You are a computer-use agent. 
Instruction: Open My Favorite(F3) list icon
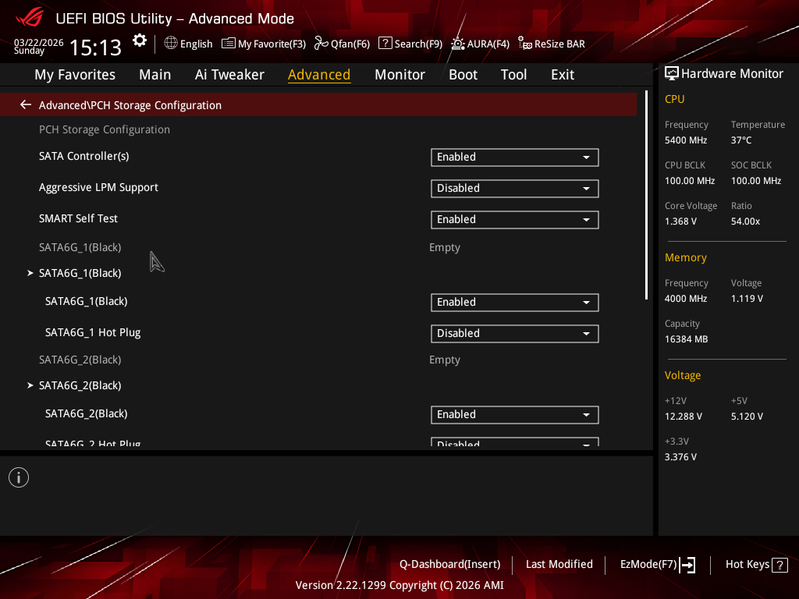pos(228,43)
